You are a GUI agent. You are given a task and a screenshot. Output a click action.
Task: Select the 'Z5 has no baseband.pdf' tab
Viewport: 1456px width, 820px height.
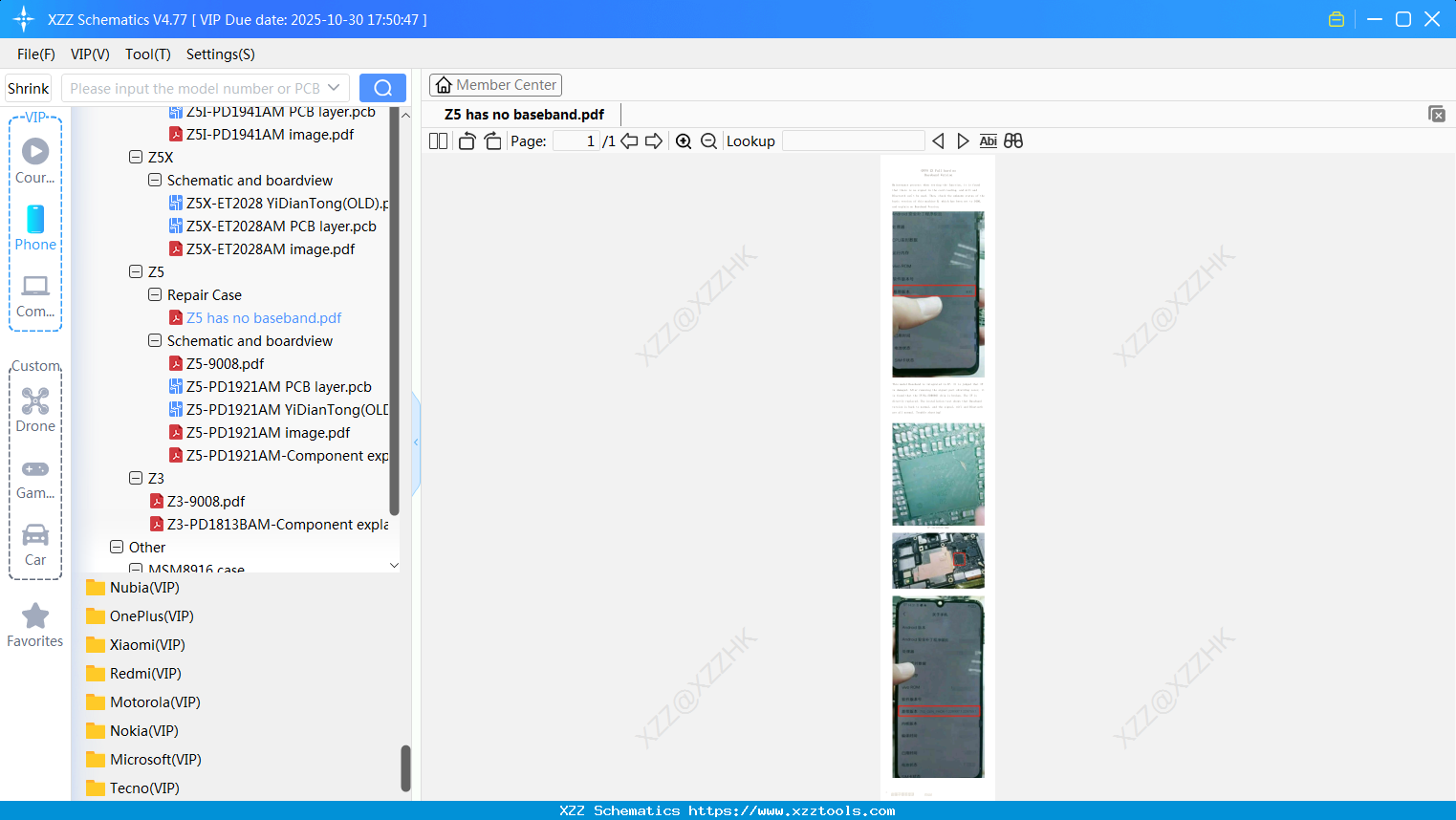point(525,115)
